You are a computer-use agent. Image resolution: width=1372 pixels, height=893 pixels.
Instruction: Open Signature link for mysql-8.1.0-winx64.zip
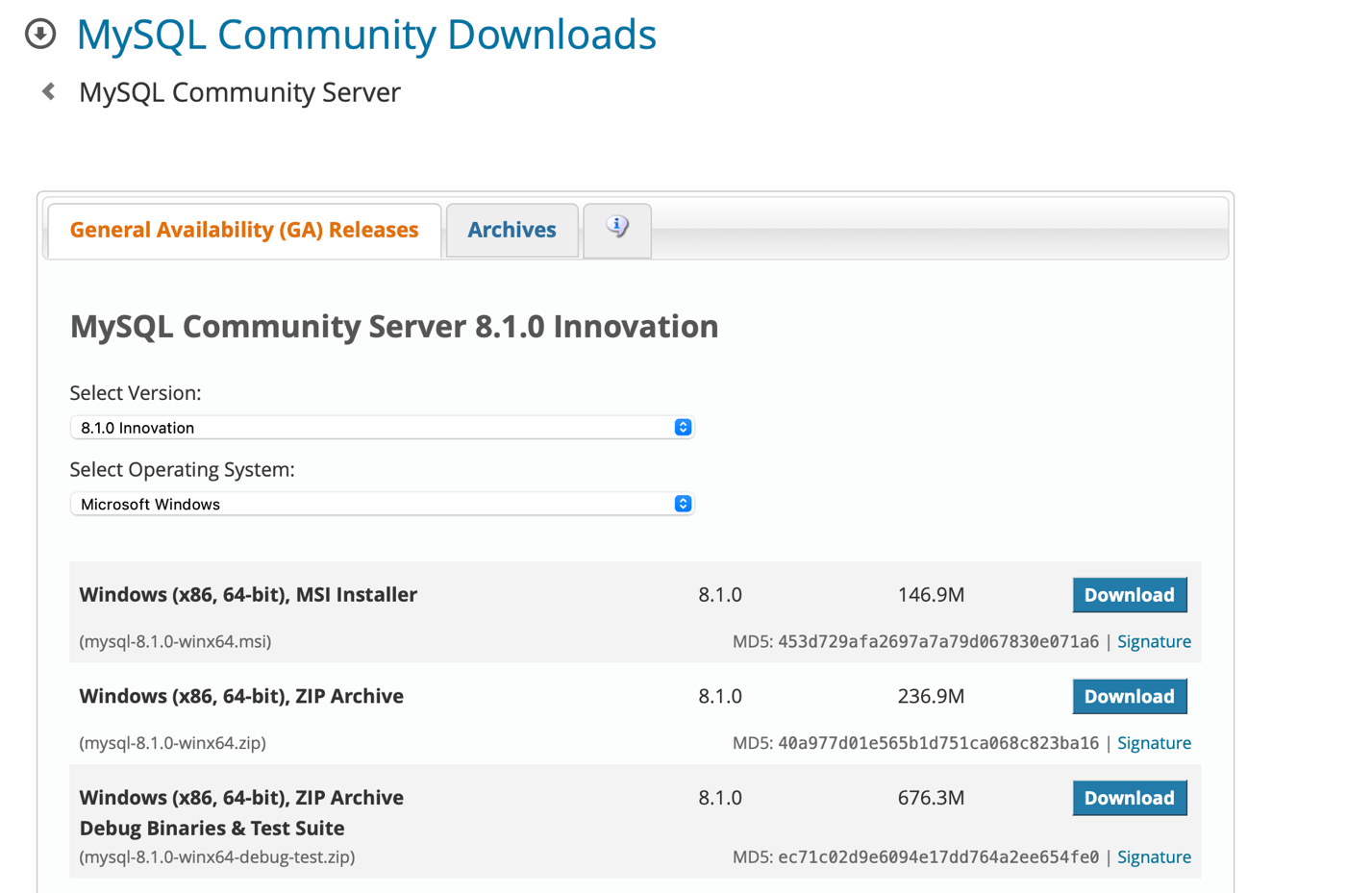pyautogui.click(x=1154, y=743)
